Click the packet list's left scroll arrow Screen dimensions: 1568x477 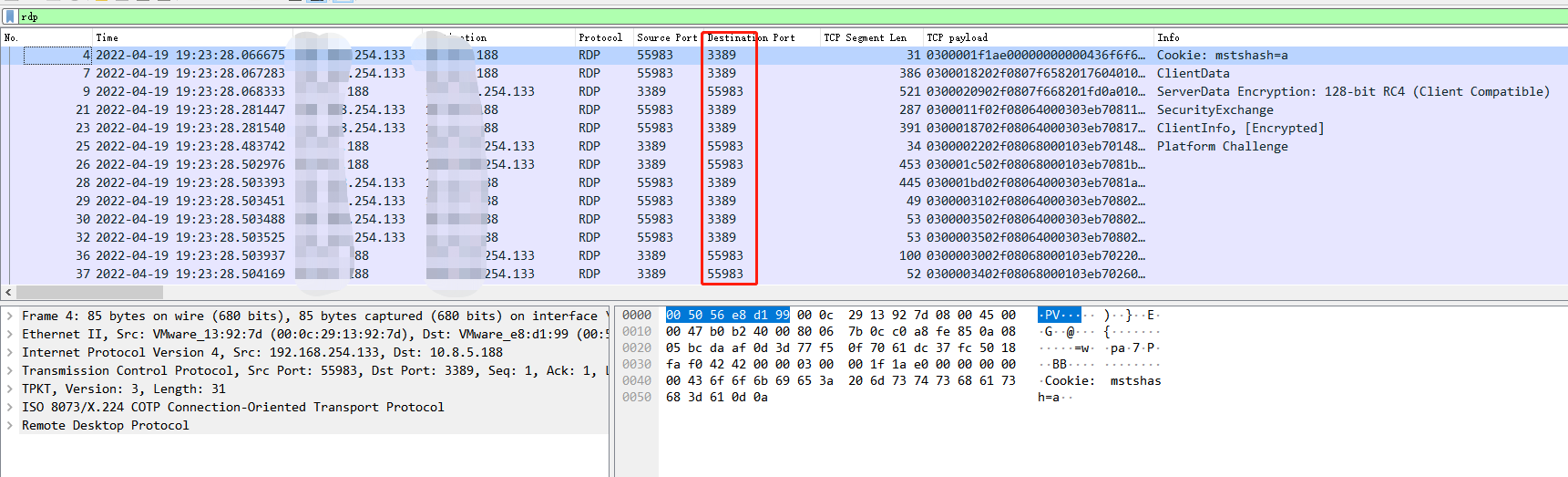(x=8, y=293)
